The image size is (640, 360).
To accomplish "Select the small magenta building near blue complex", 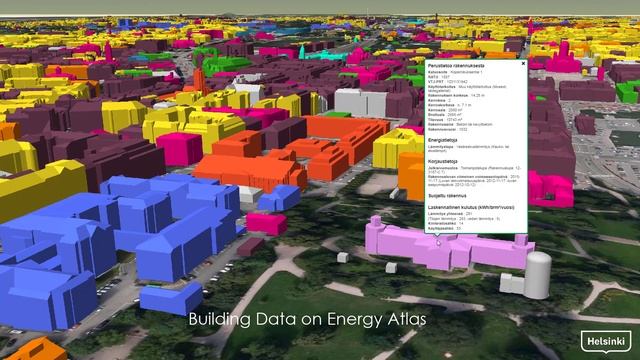I will click(x=267, y=223).
